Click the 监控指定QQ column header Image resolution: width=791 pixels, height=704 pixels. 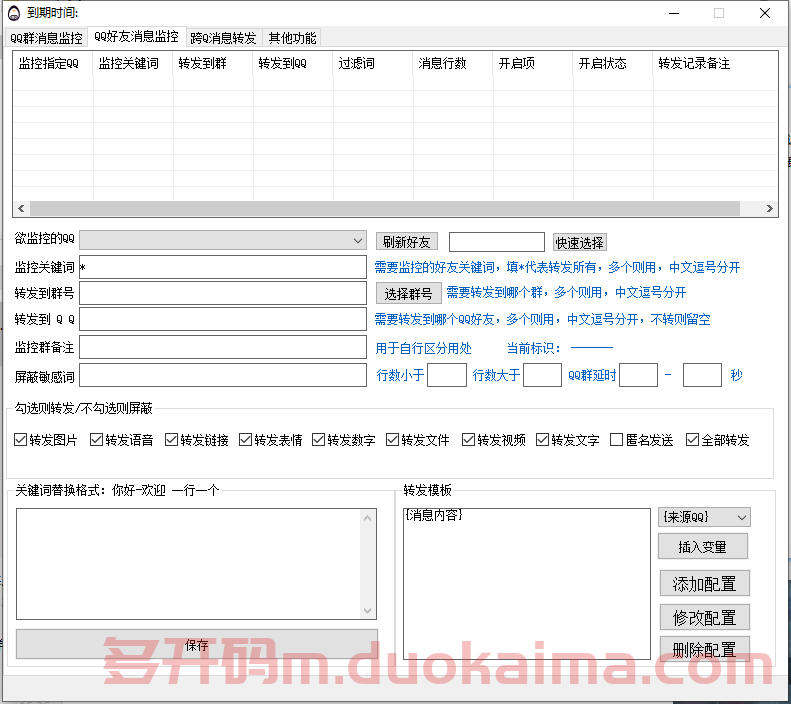(50, 63)
